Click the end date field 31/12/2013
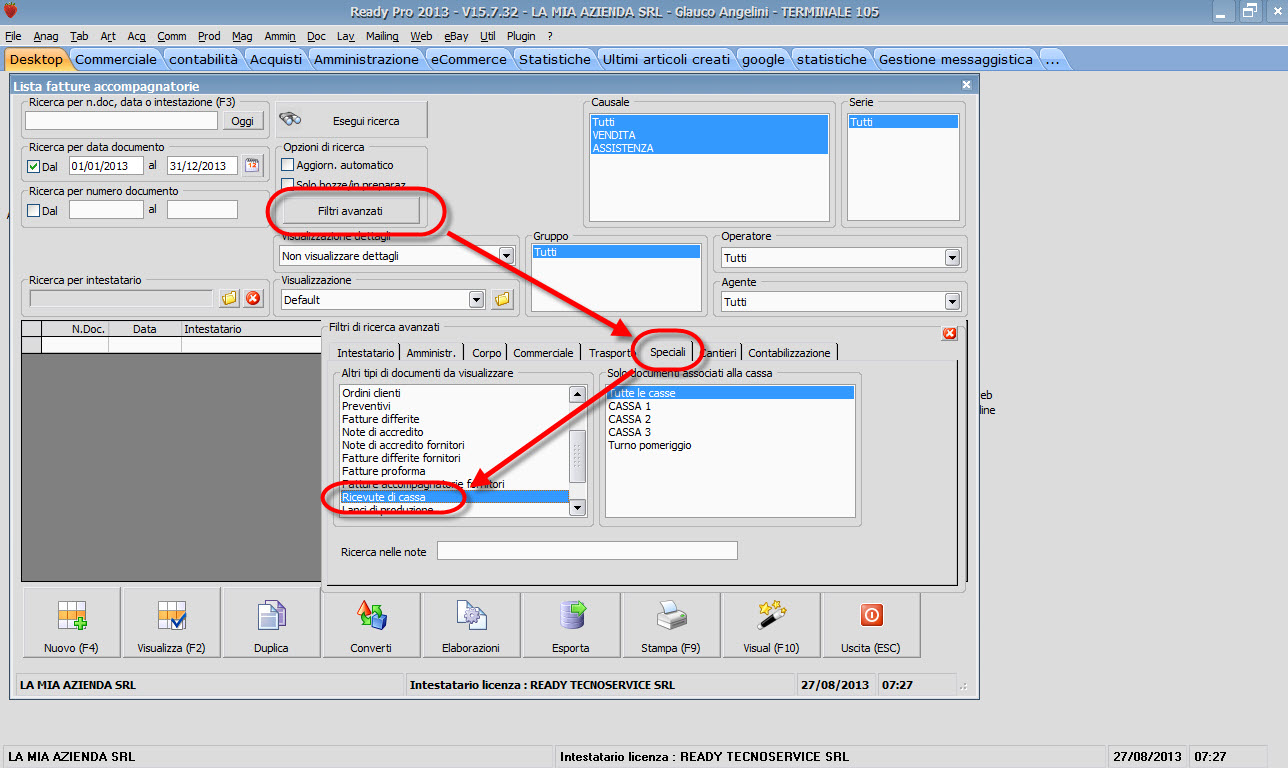Image resolution: width=1288 pixels, height=768 pixels. 202,166
